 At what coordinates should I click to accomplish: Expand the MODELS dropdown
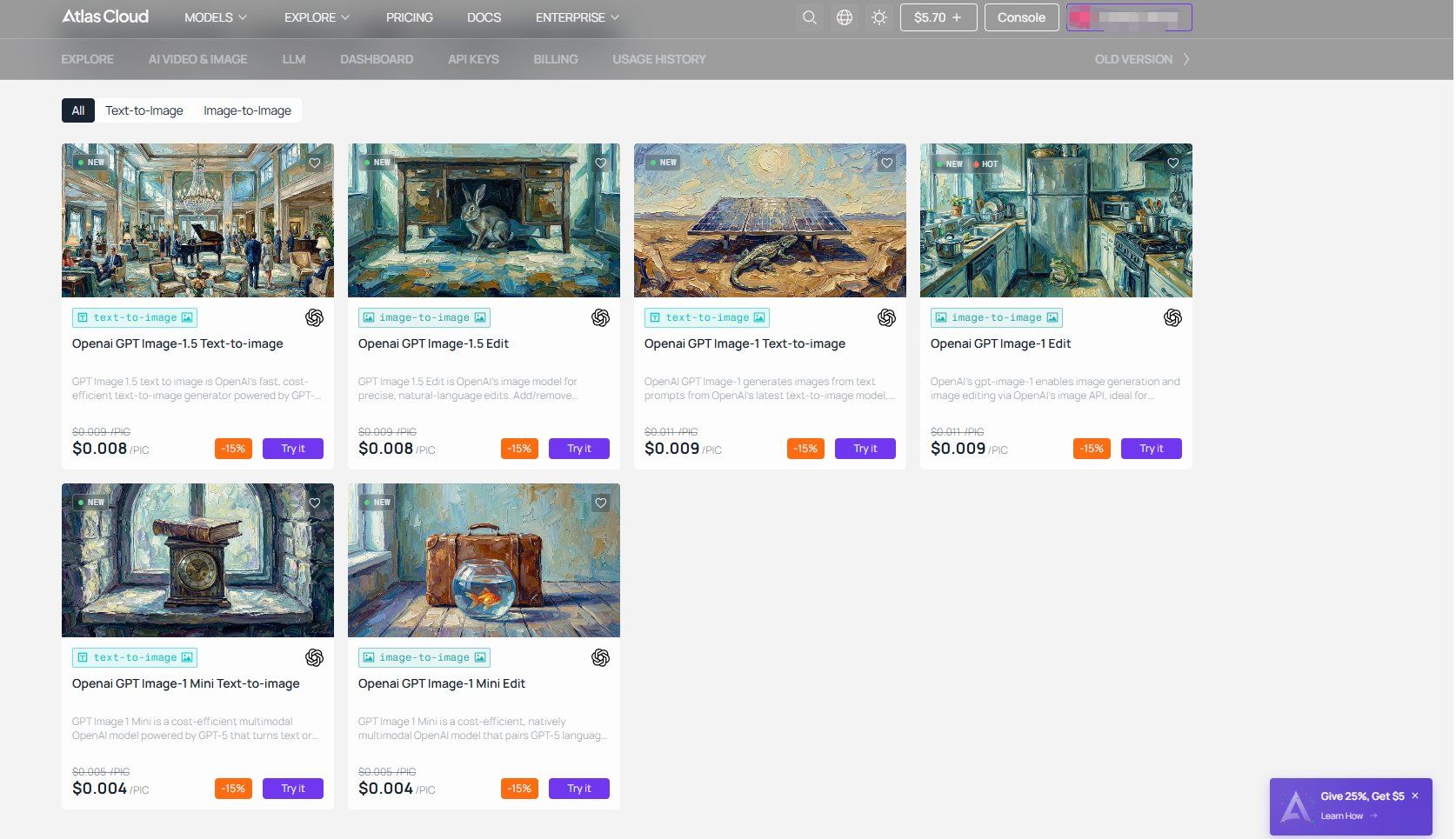click(214, 17)
